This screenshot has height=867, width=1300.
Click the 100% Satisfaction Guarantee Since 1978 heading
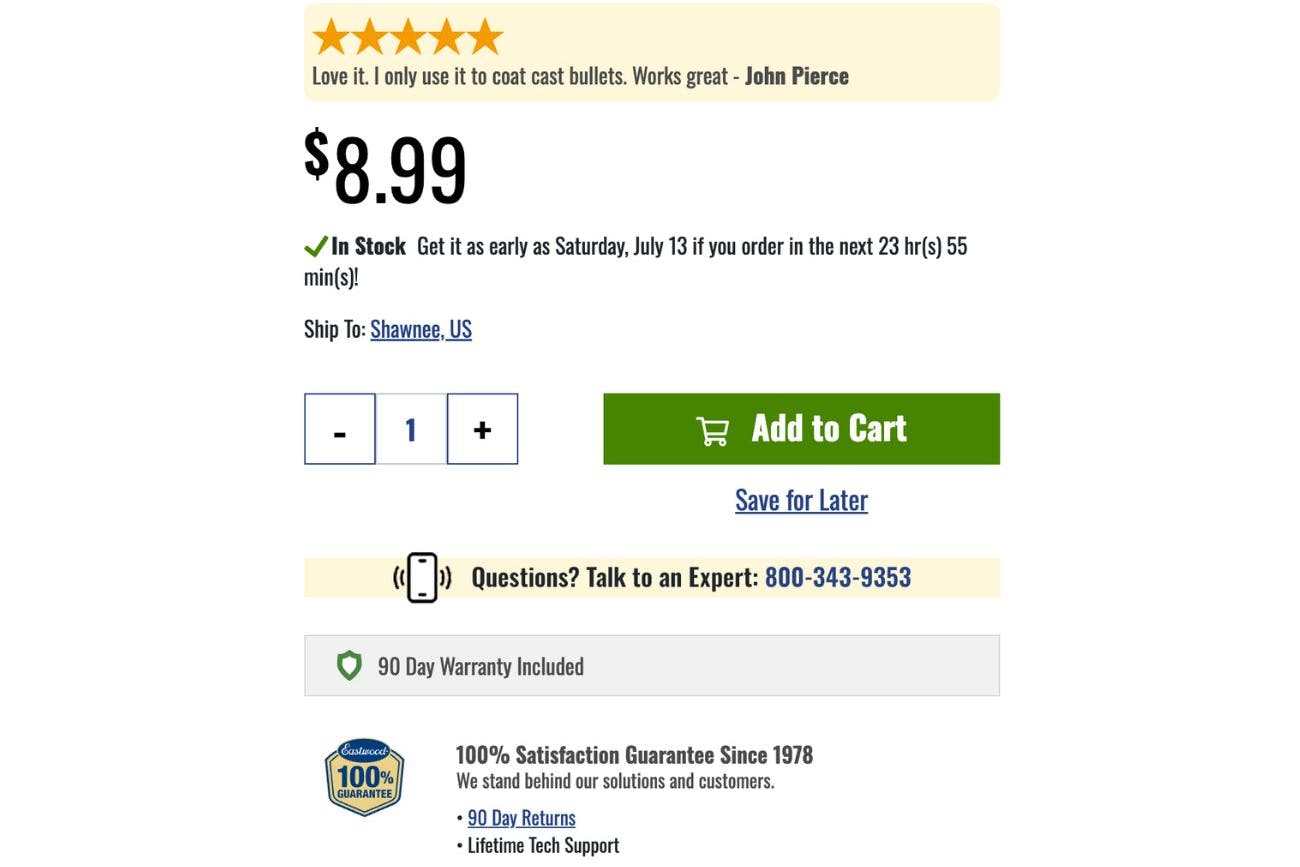[634, 755]
